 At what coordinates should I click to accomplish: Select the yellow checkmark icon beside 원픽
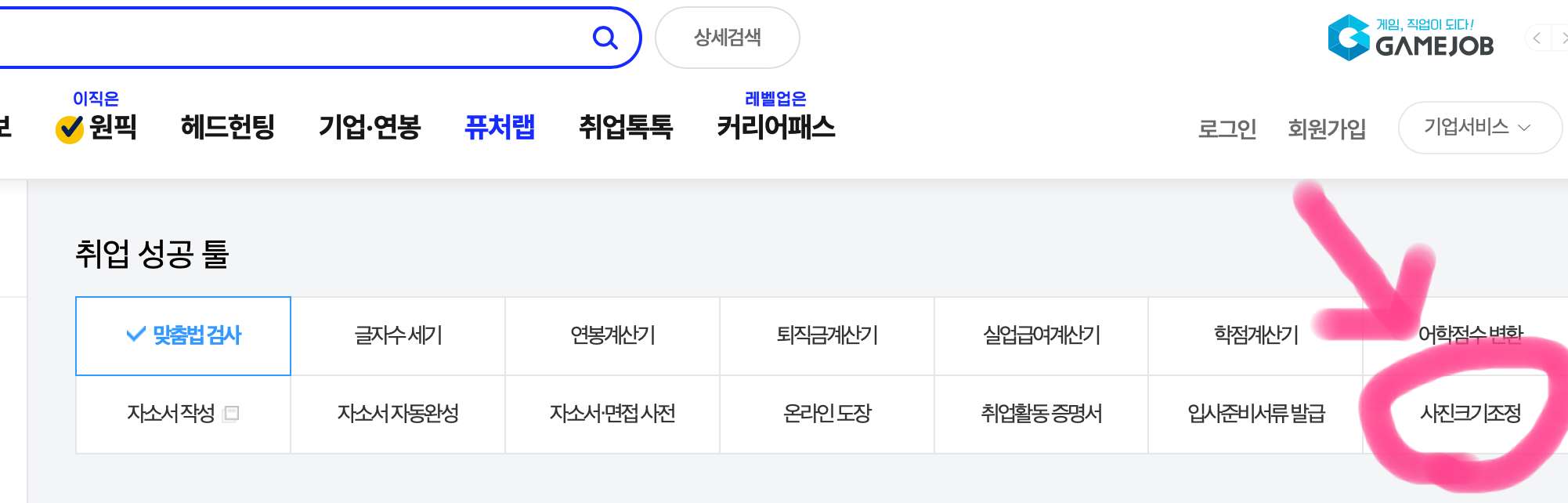click(x=67, y=128)
